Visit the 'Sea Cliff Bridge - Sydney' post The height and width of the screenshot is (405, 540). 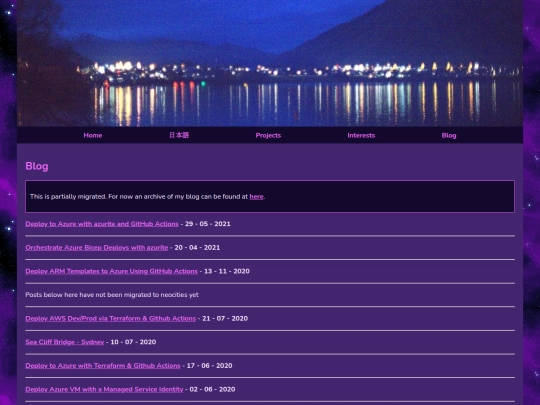[65, 342]
